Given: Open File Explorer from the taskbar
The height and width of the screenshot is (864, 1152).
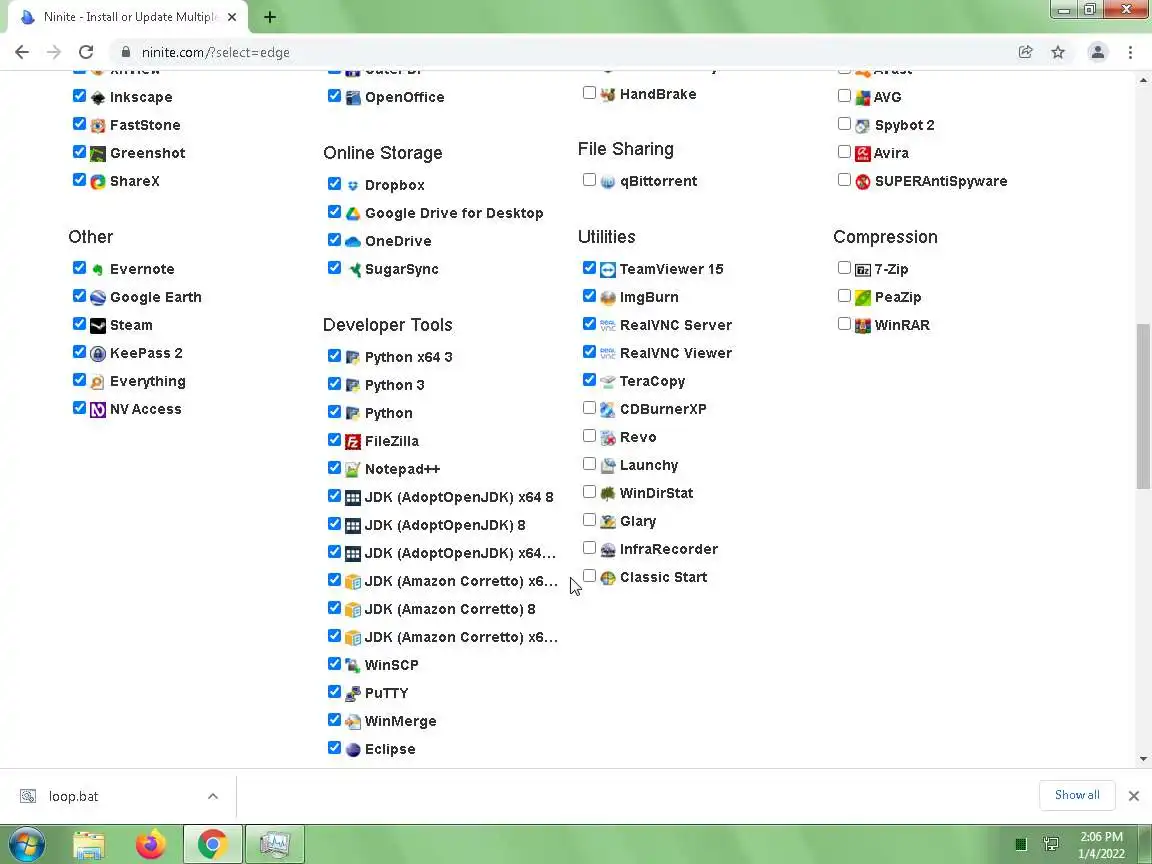Looking at the screenshot, I should pos(89,844).
